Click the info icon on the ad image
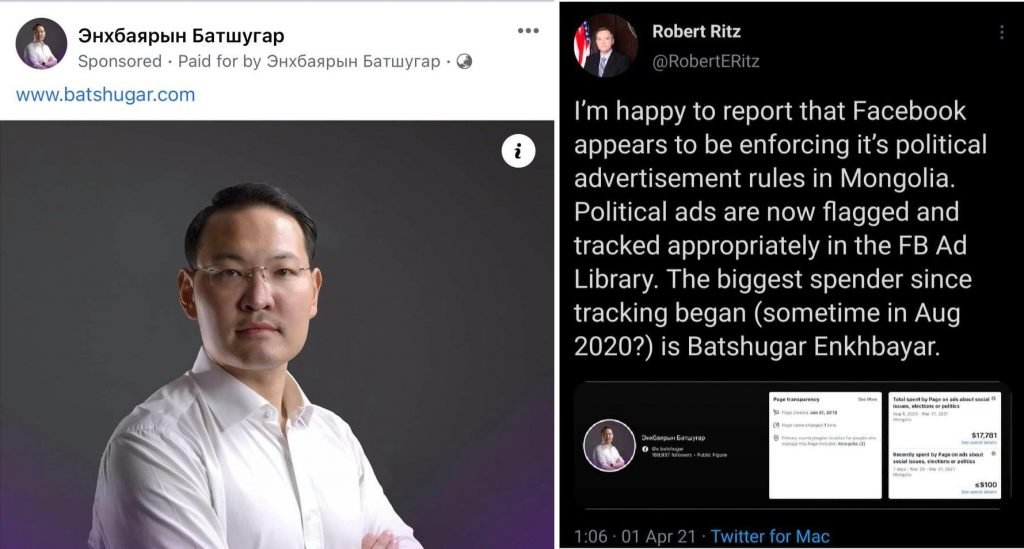Image resolution: width=1024 pixels, height=549 pixels. pos(519,151)
